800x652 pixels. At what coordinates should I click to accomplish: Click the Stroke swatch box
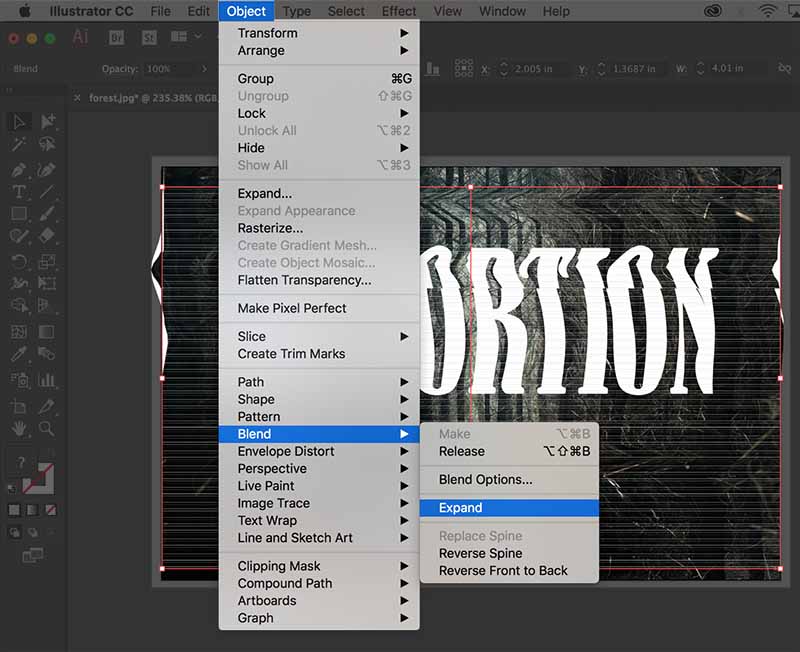(x=39, y=479)
